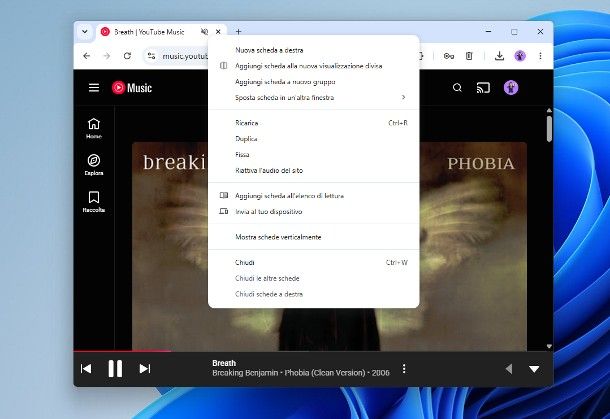Maximize the Chrome window

click(x=514, y=32)
